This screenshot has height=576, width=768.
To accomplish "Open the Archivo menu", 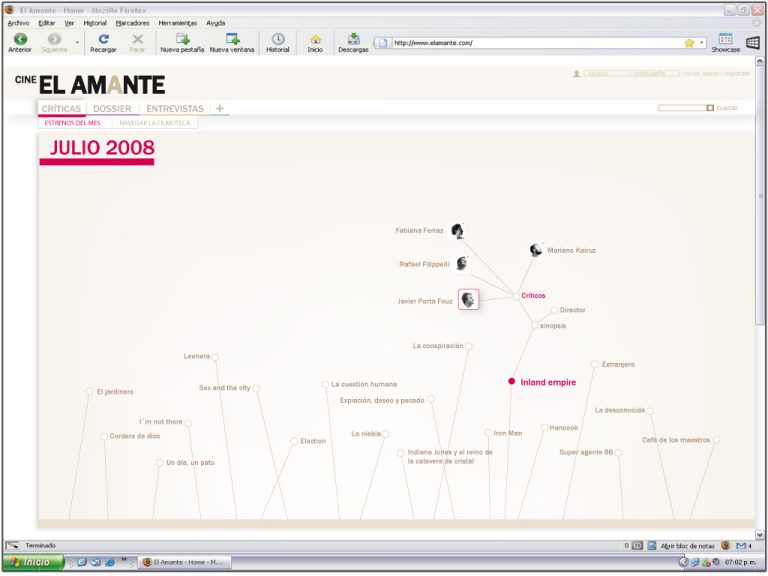I will (x=19, y=23).
